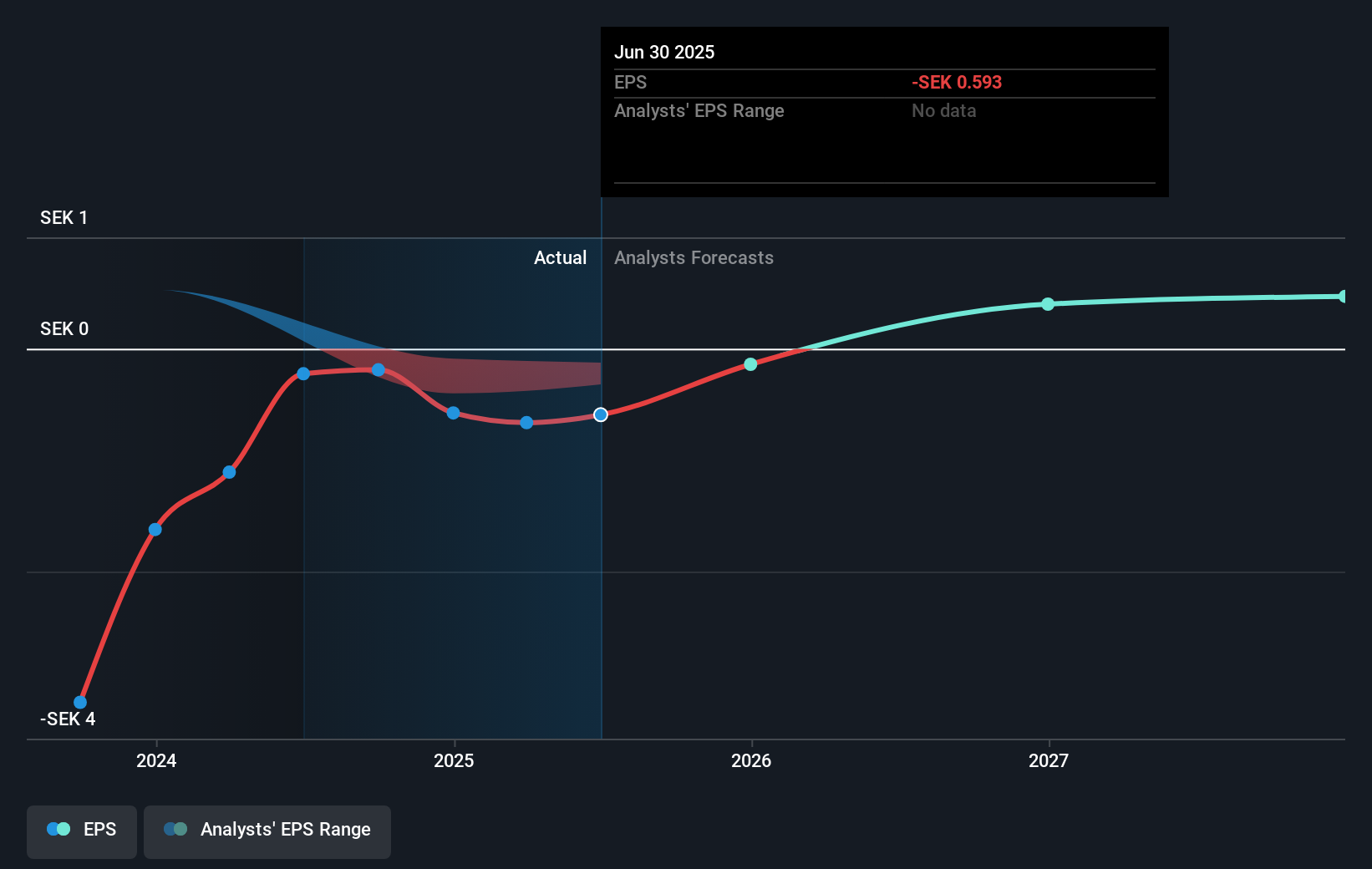Expand the Analysts' EPS Range tooltip row
The image size is (1372, 869).
(699, 110)
